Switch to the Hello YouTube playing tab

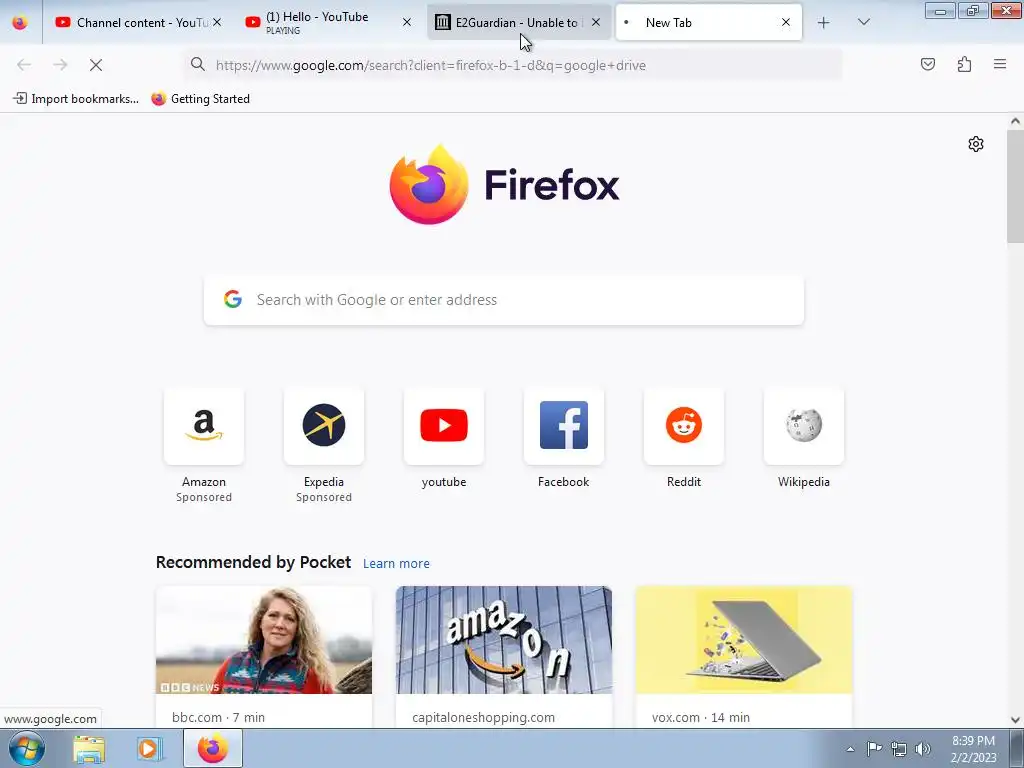328,22
